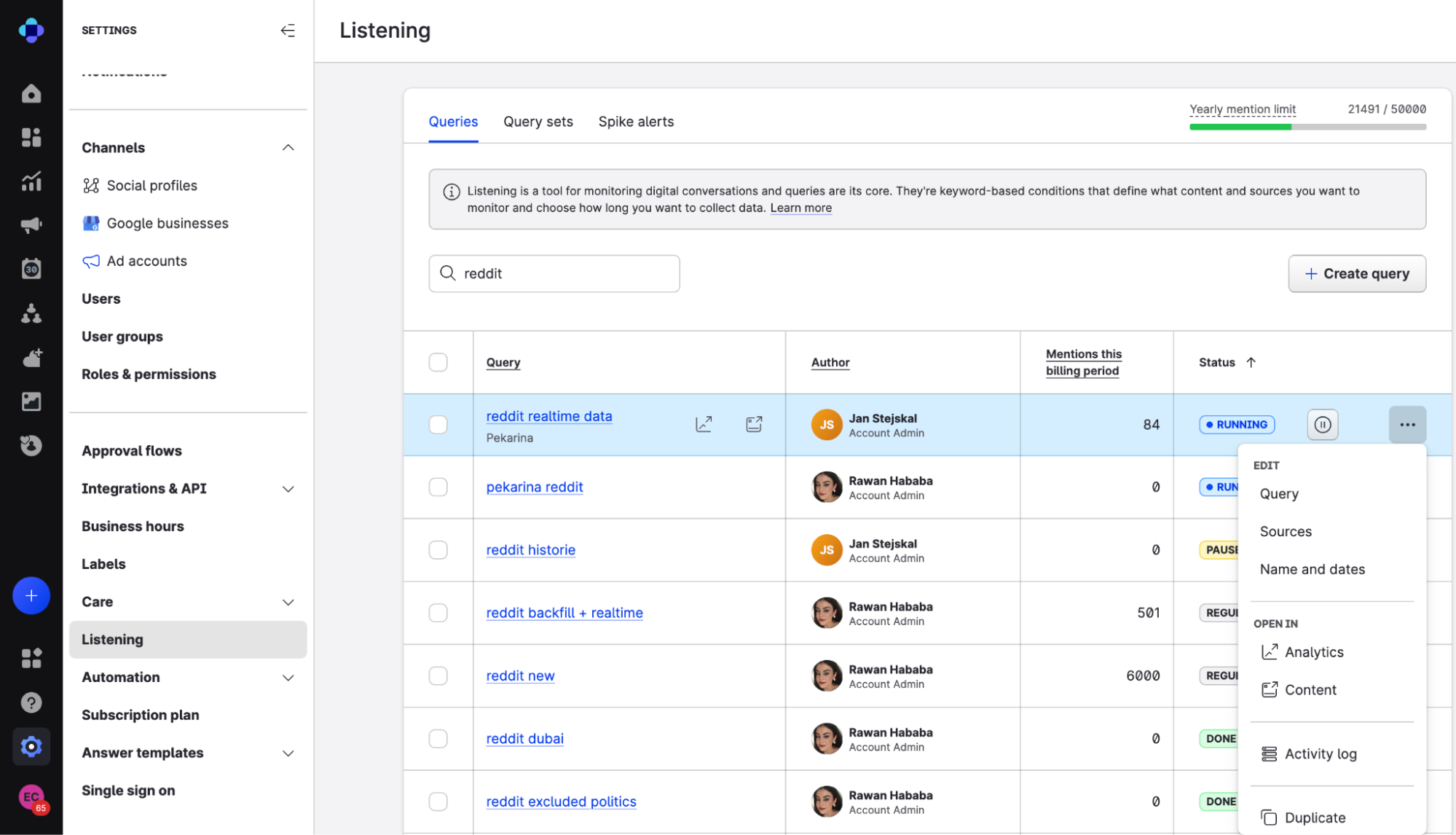Choose Duplicate from the context menu

click(x=1314, y=818)
